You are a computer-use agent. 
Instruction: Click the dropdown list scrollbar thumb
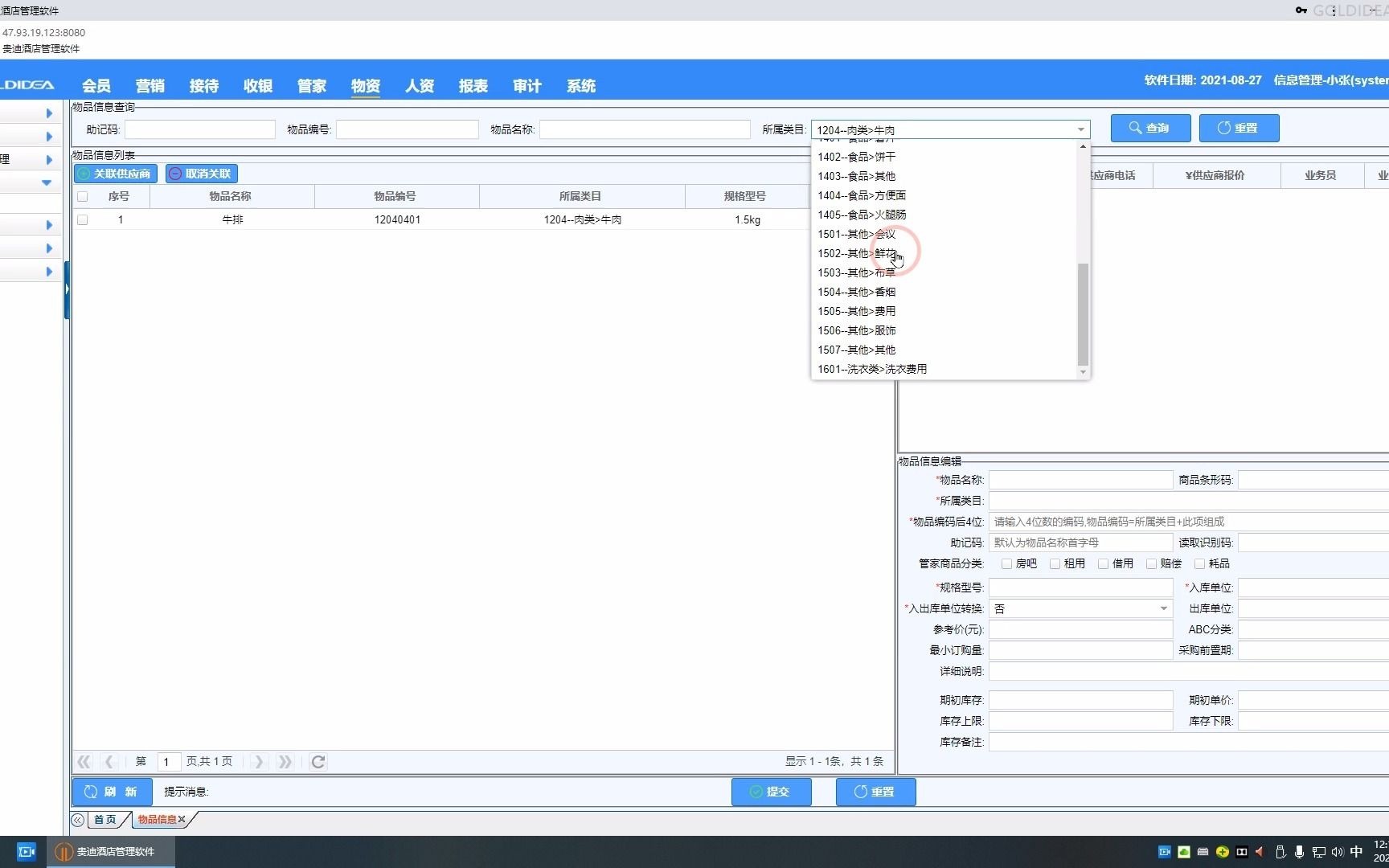coord(1083,314)
